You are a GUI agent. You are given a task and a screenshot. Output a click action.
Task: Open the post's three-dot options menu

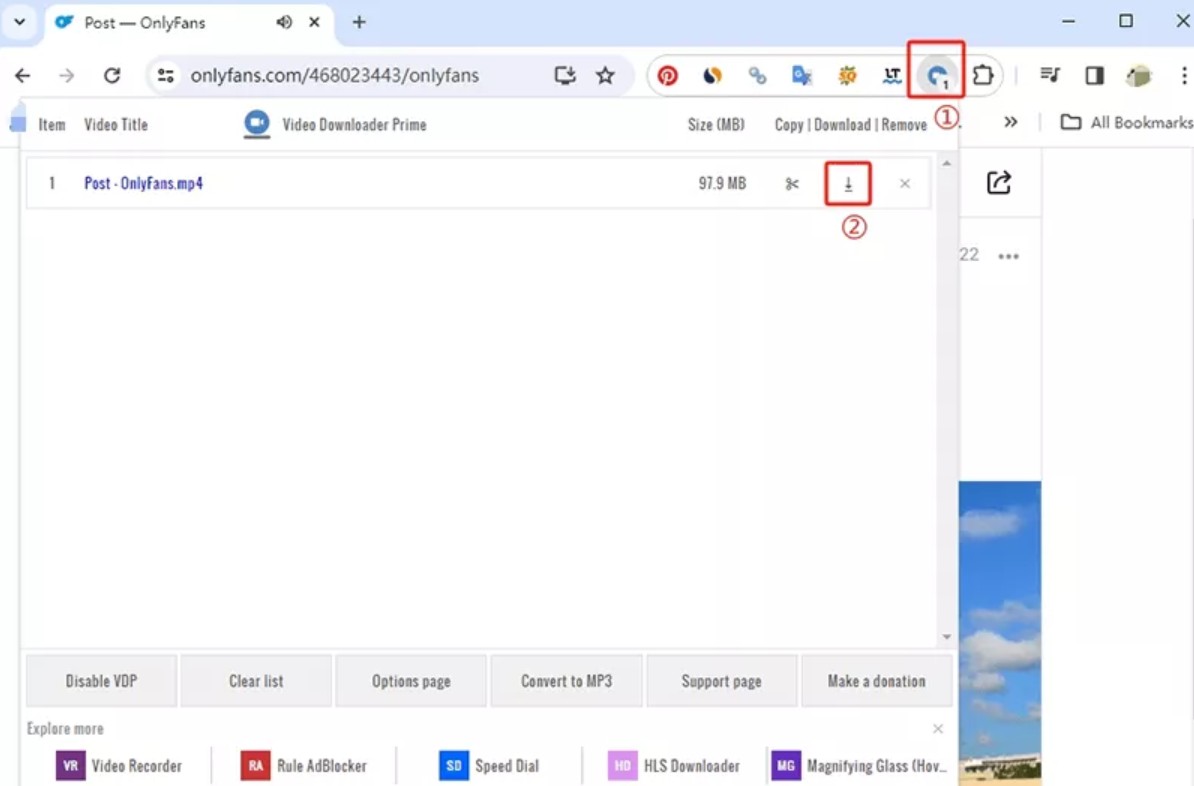pos(1008,257)
